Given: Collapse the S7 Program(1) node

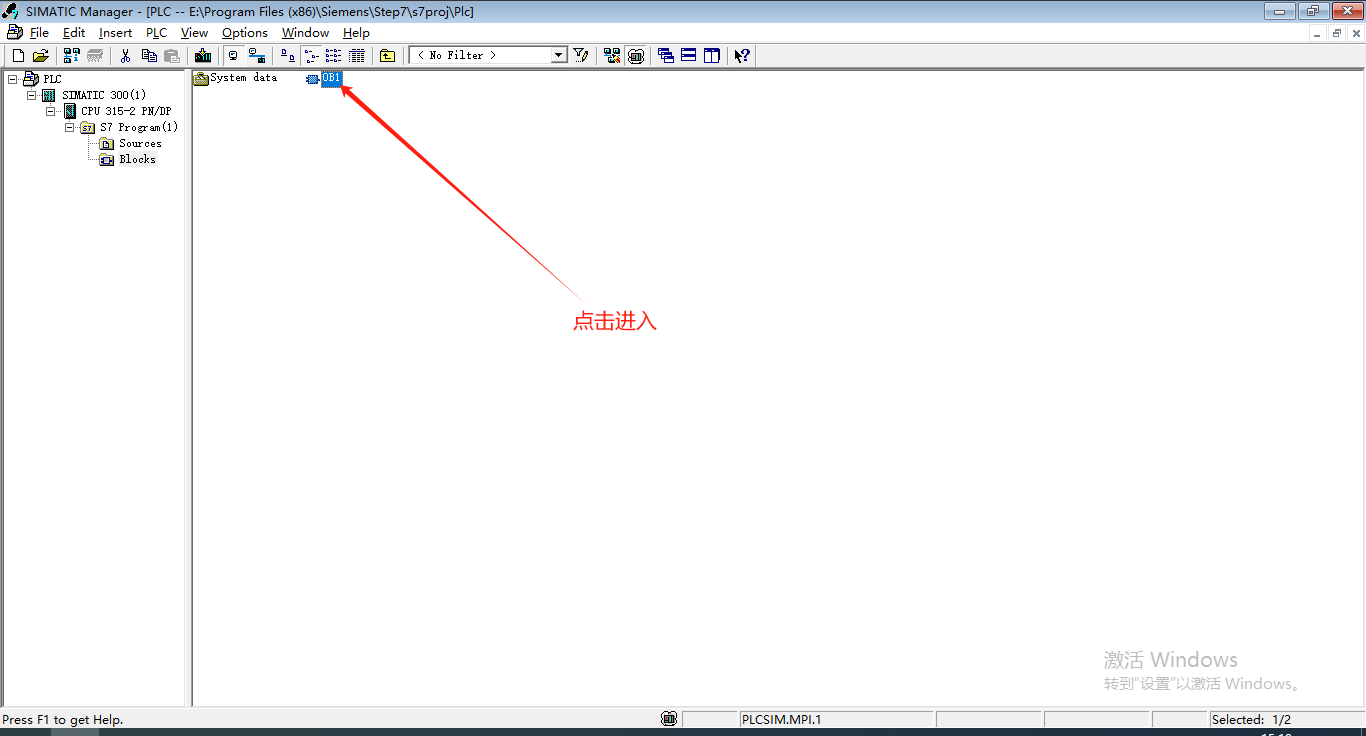Looking at the screenshot, I should coord(70,127).
